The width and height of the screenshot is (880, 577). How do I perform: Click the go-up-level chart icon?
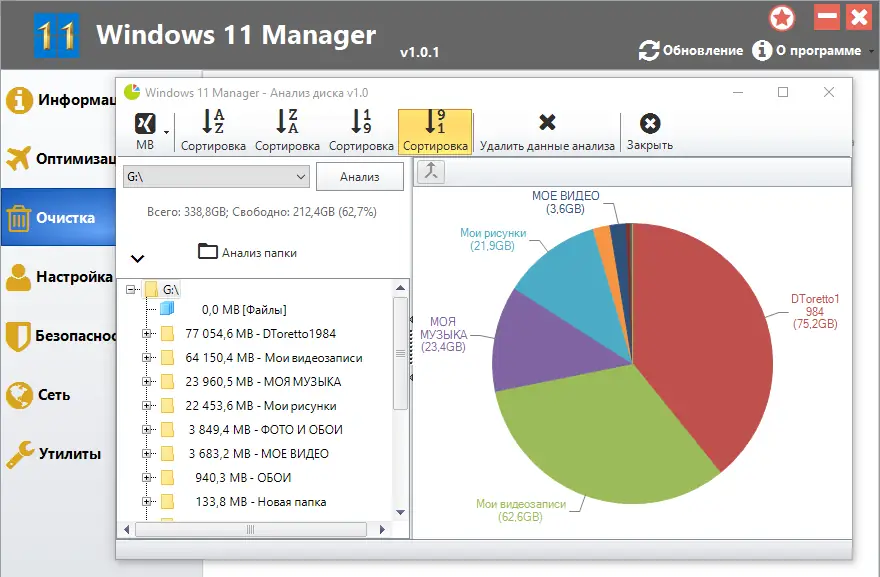click(431, 171)
